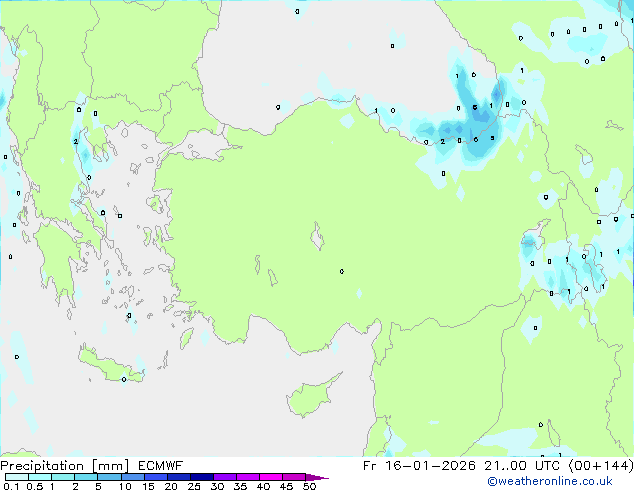This screenshot has width=634, height=490.
Task: Click legend scale label "45"
Action: pyautogui.click(x=286, y=486)
